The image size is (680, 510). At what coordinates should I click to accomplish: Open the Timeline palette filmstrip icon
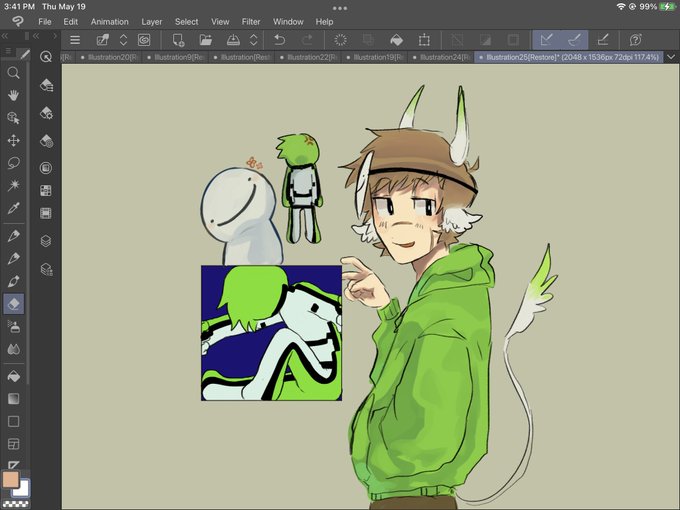point(46,213)
